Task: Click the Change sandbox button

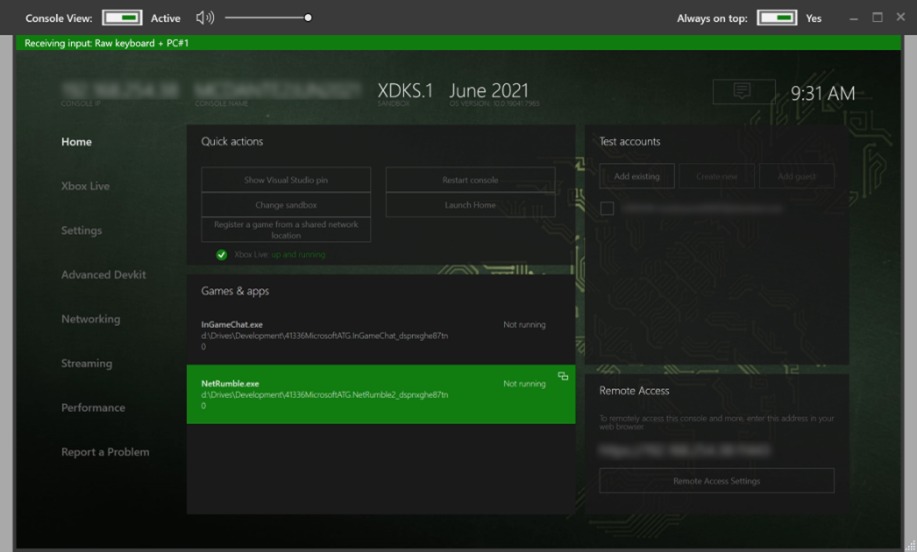Action: tap(286, 205)
